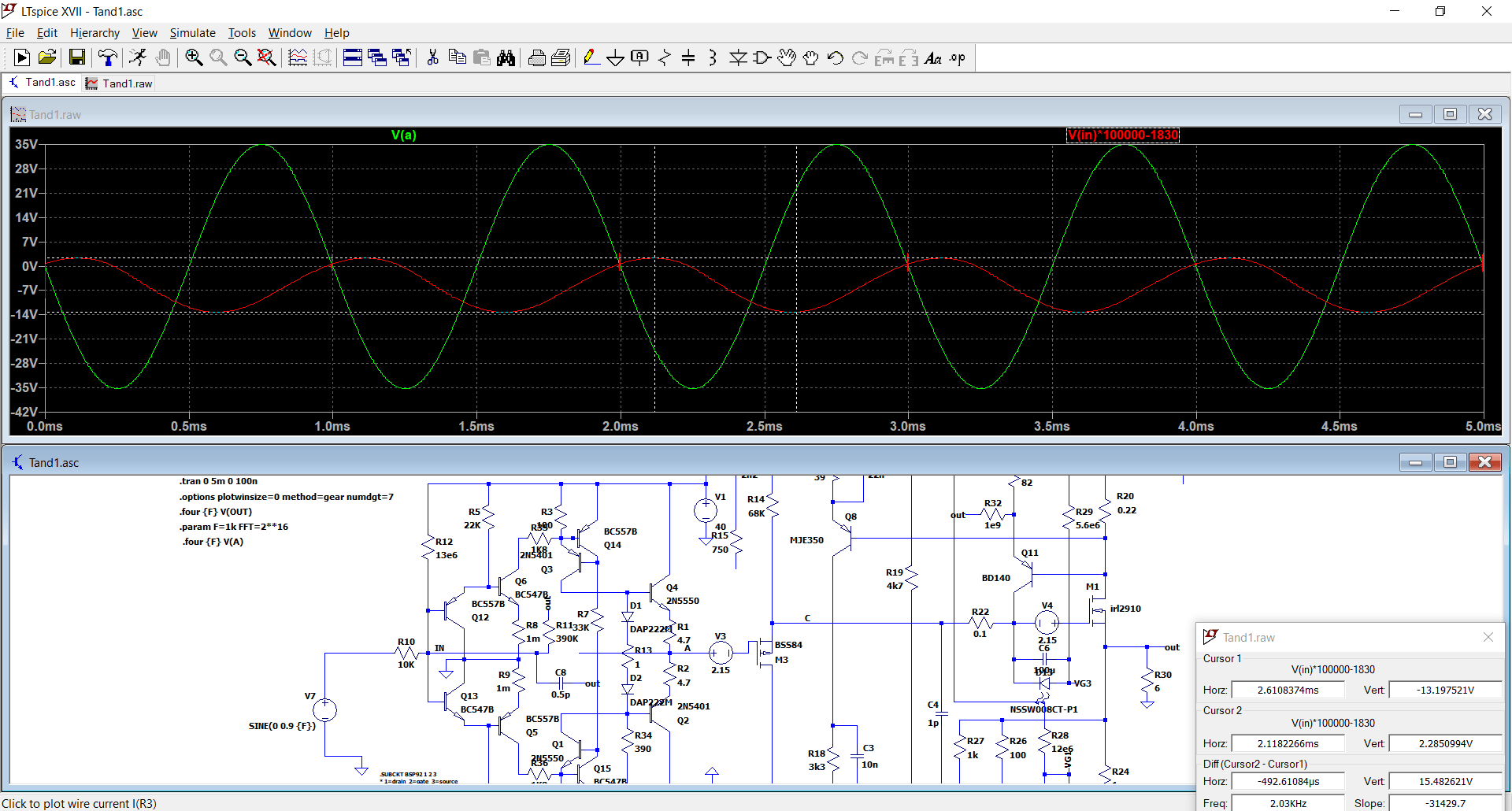The width and height of the screenshot is (1512, 811).
Task: Click the New Schematic toolbar icon
Action: [22, 57]
